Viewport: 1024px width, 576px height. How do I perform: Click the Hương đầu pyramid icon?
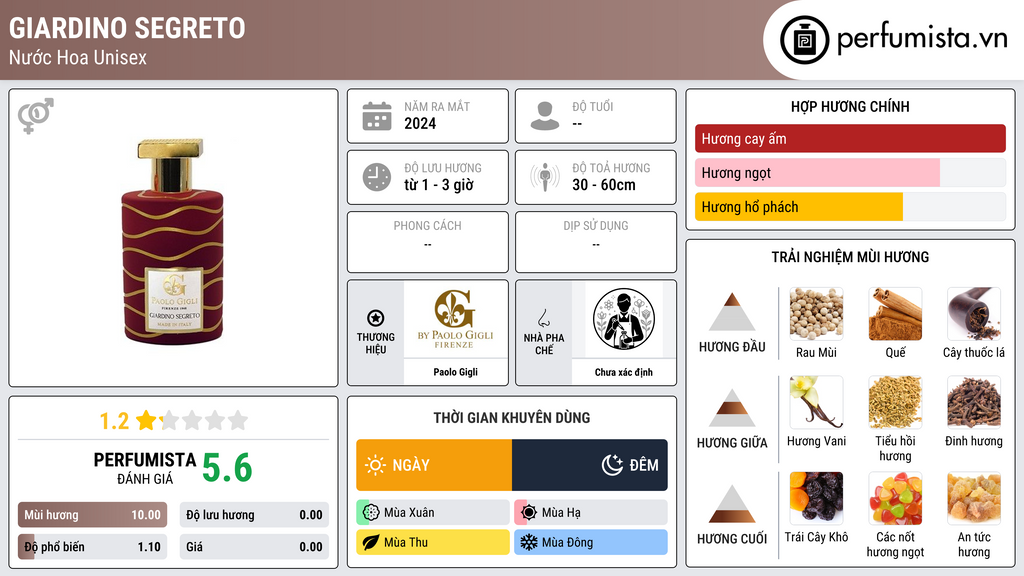(x=732, y=312)
